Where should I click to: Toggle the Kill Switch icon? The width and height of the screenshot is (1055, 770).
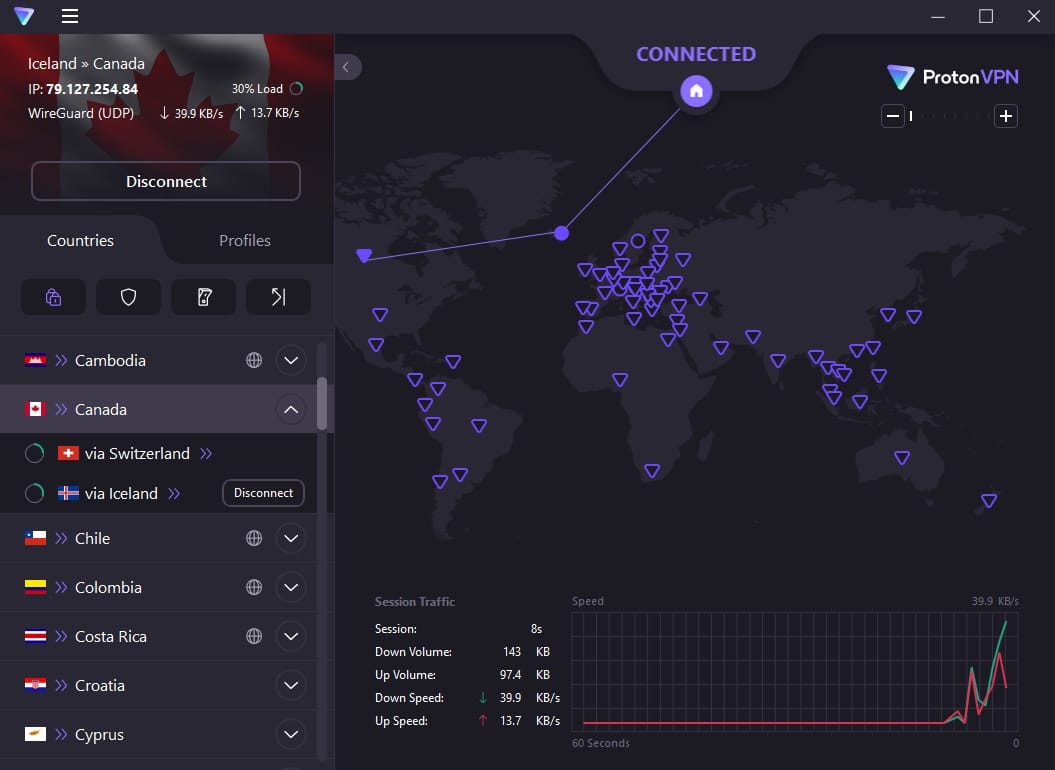pos(204,297)
